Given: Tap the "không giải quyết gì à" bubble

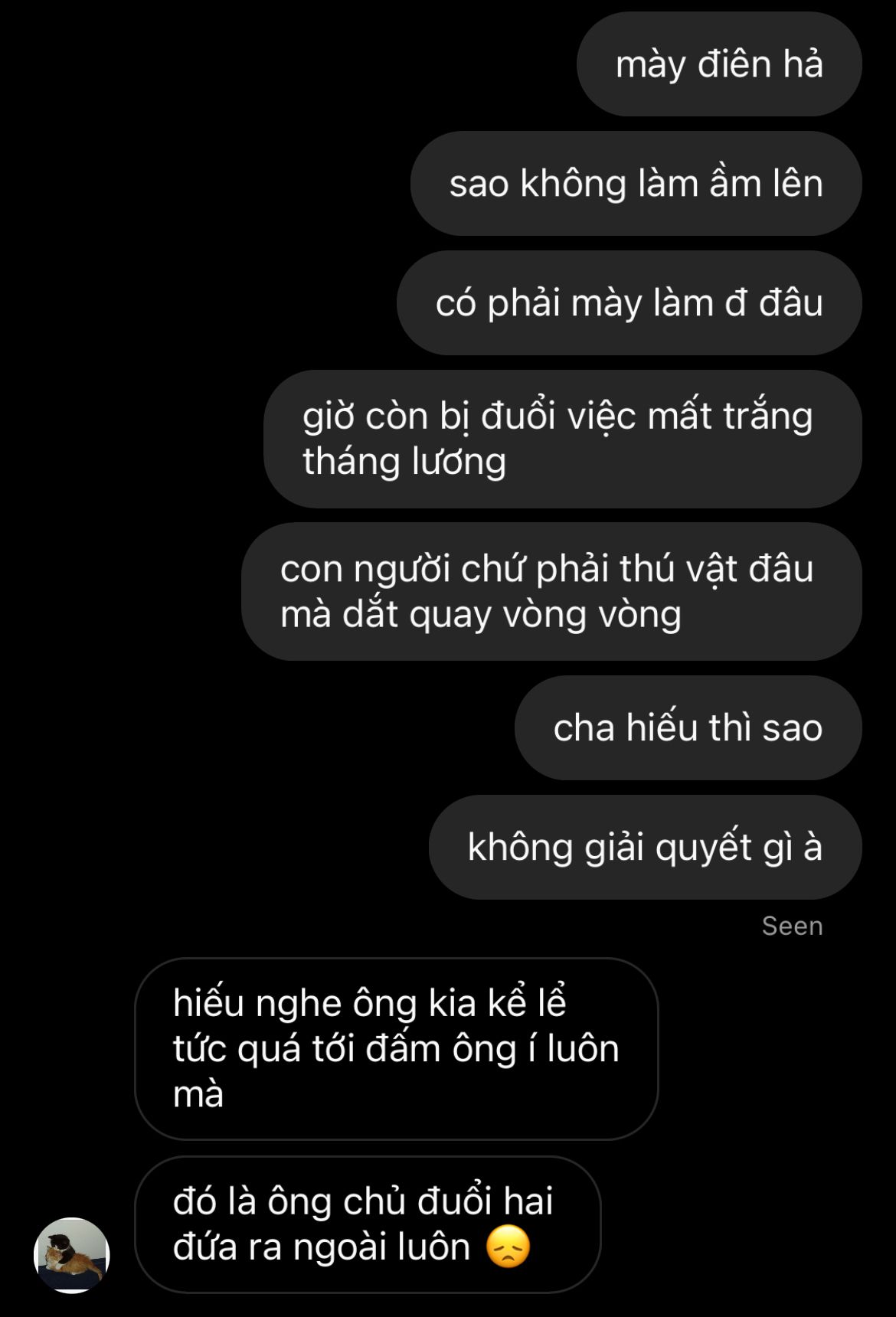Looking at the screenshot, I should click(x=646, y=847).
